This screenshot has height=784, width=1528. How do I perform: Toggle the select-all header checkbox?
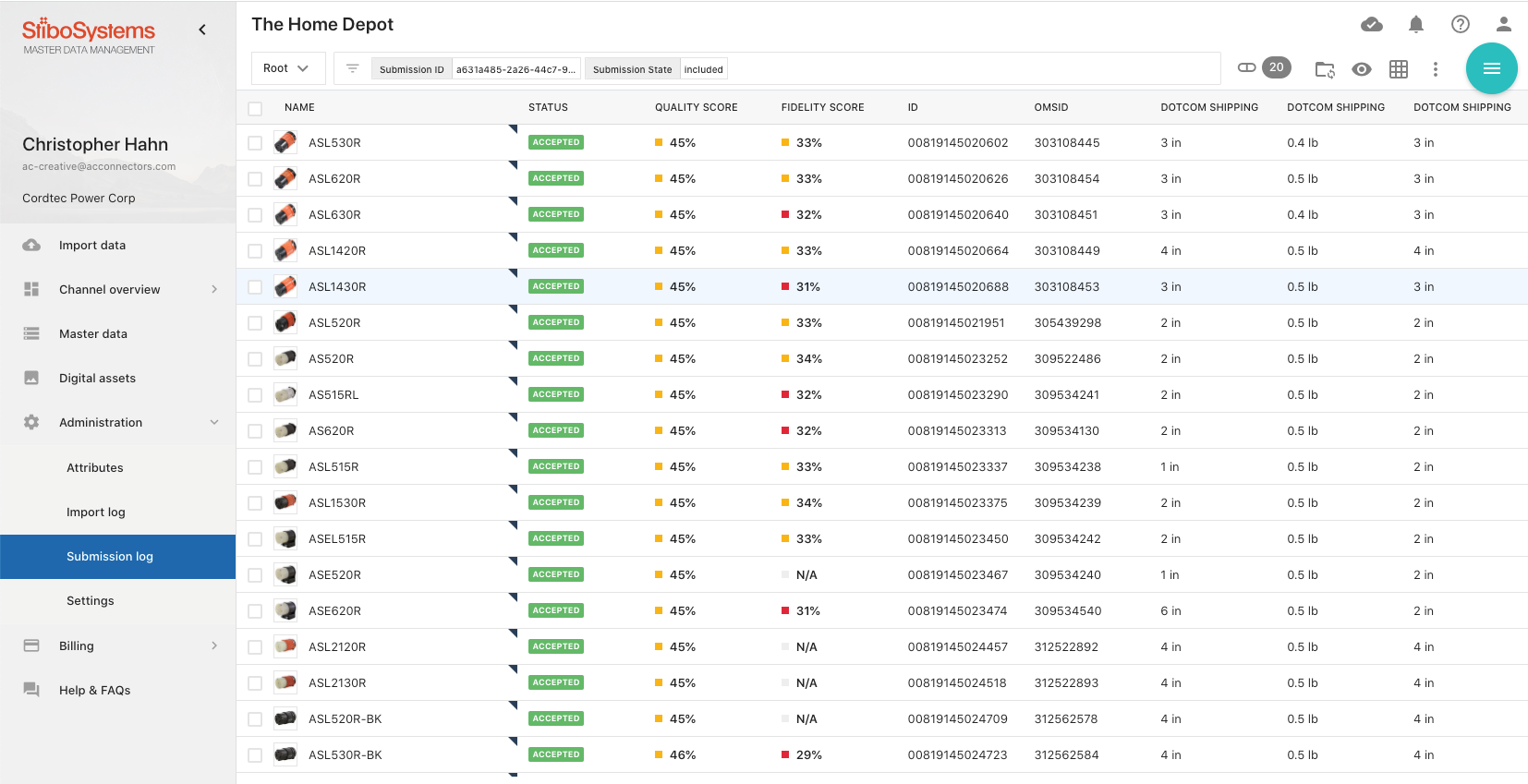click(x=255, y=108)
